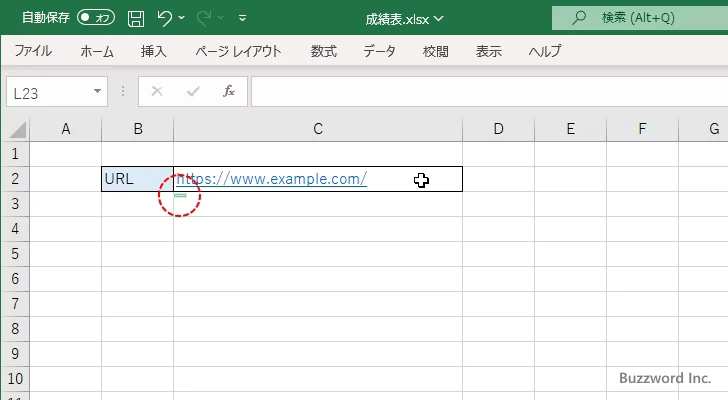Click the Select All corner triangle
The image size is (728, 400).
pyautogui.click(x=18, y=129)
